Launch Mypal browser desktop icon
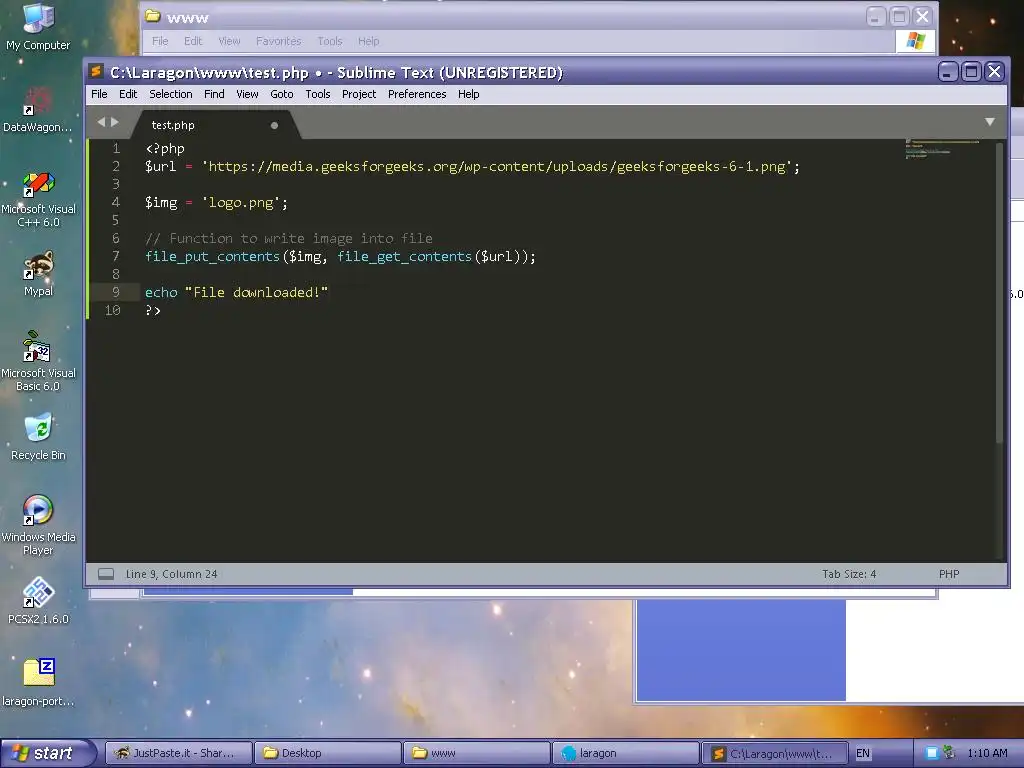 38,274
